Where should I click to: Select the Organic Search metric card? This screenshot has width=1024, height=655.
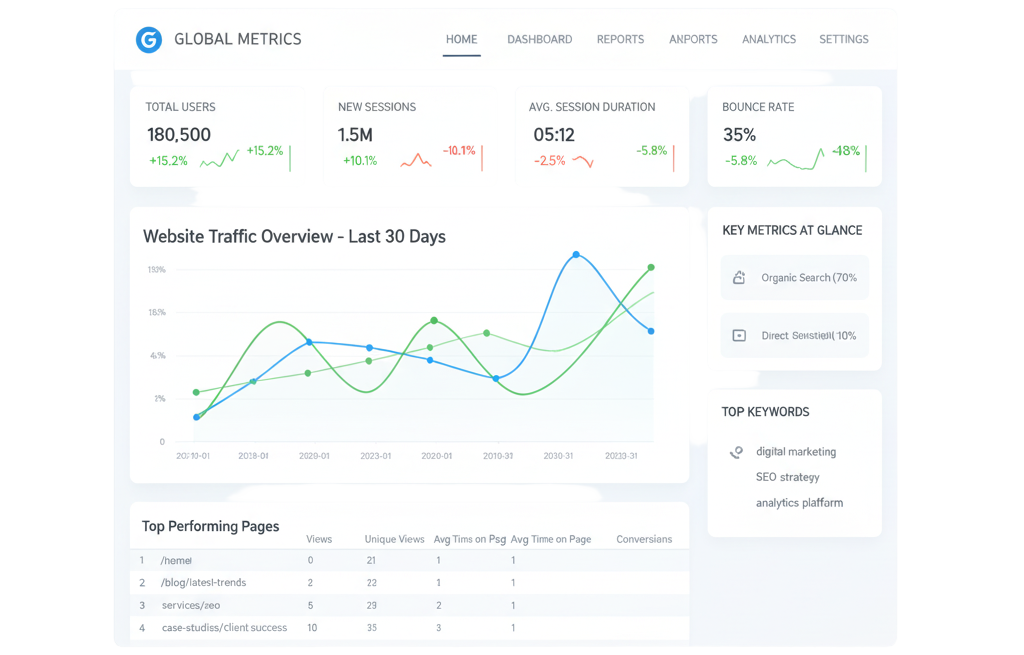(794, 278)
